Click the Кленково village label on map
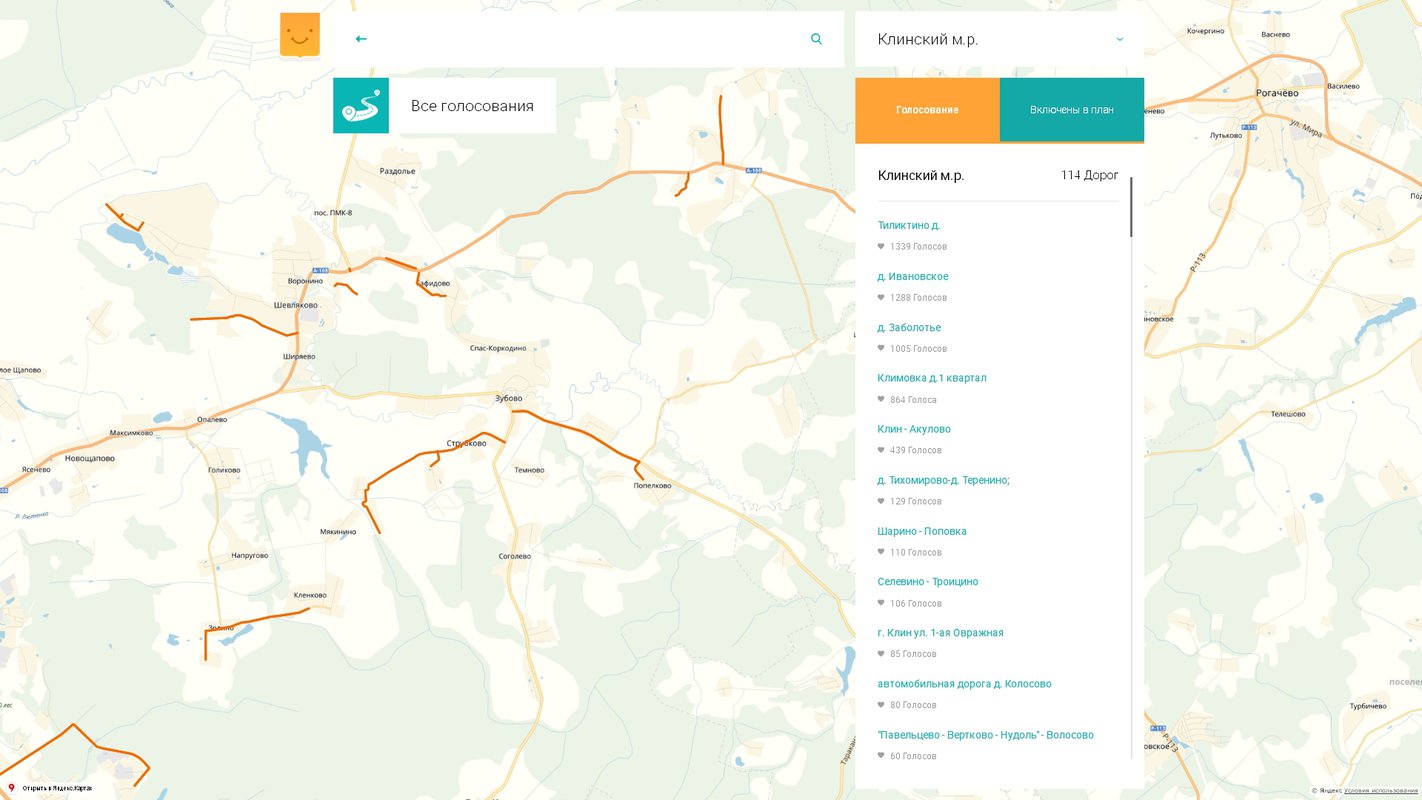The height and width of the screenshot is (800, 1422). (310, 595)
